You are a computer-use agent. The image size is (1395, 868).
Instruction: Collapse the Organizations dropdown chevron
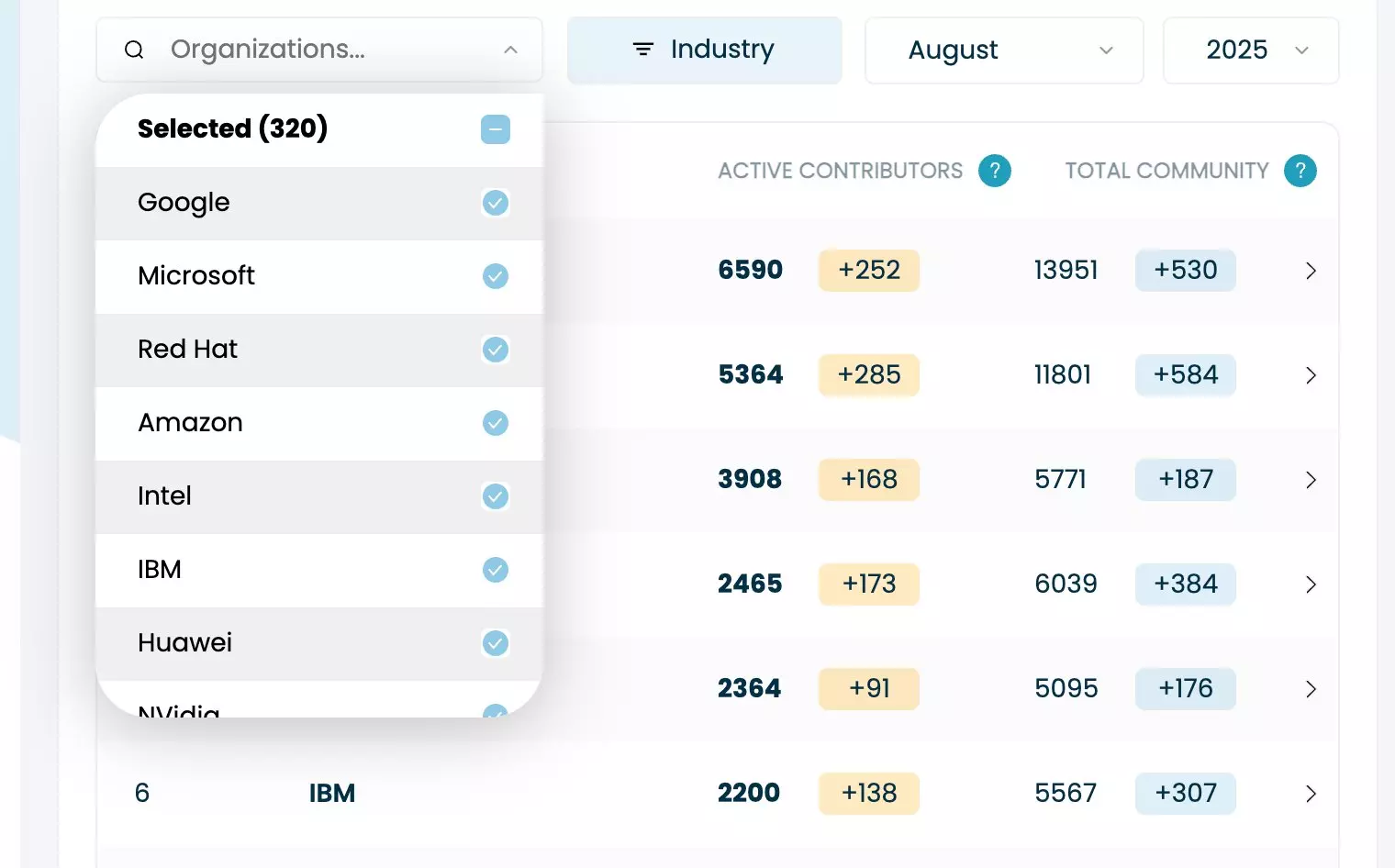click(511, 50)
